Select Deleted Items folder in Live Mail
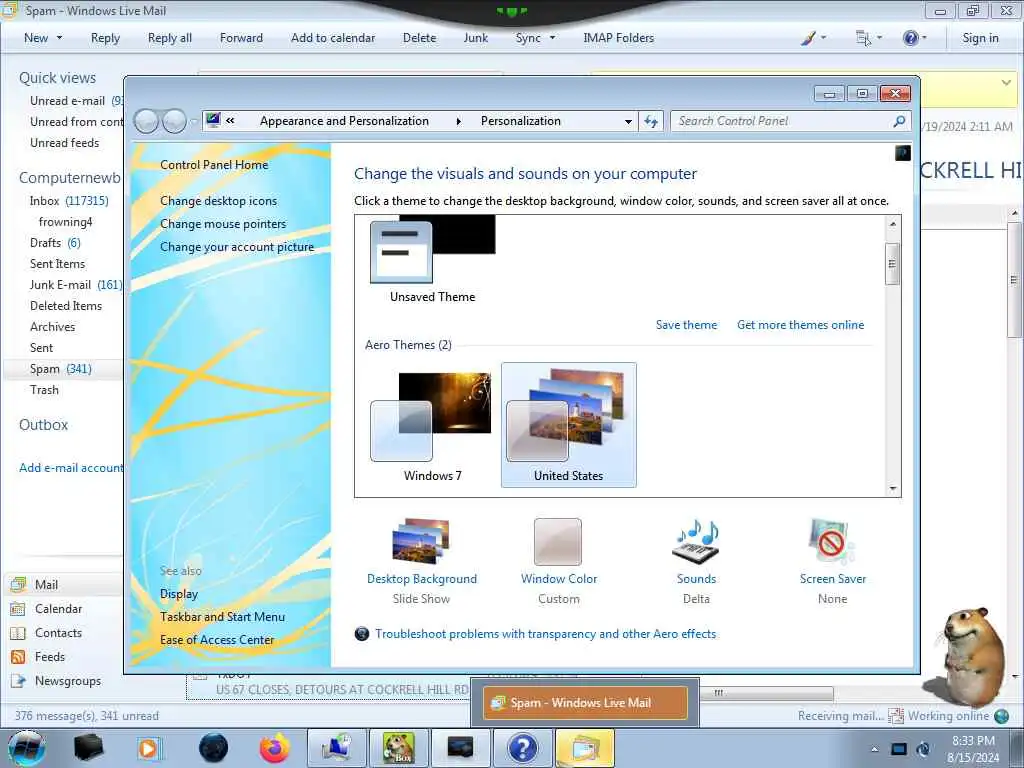The width and height of the screenshot is (1024, 768). (x=66, y=306)
